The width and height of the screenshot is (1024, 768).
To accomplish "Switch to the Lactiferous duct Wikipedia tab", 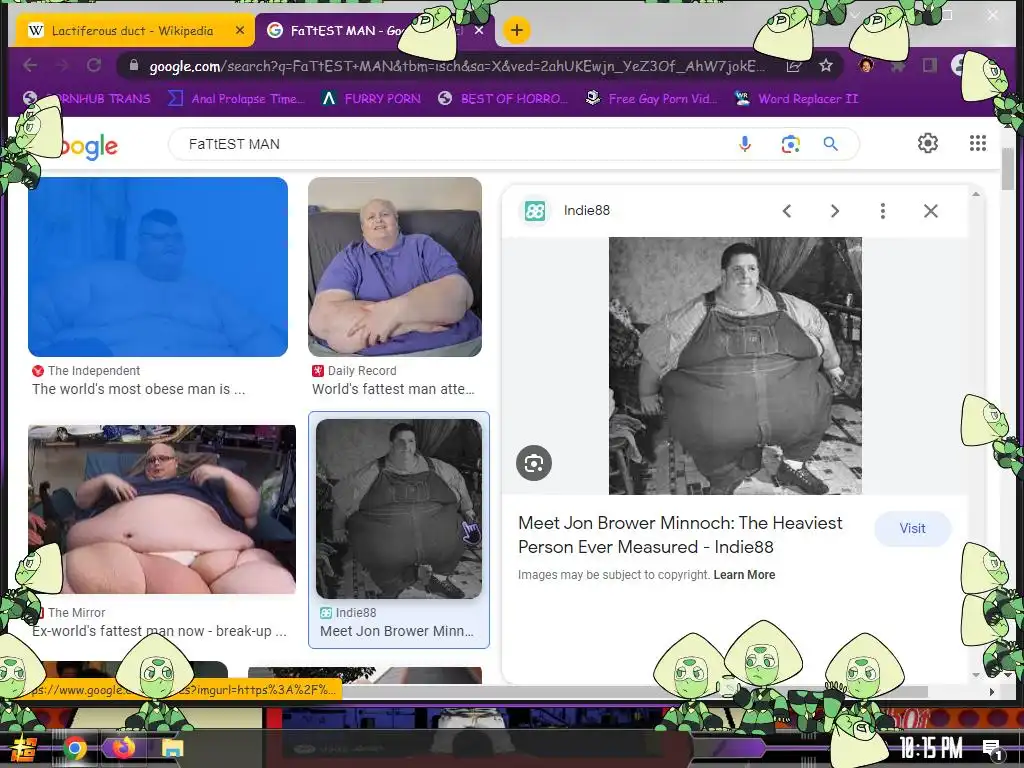I will (131, 31).
